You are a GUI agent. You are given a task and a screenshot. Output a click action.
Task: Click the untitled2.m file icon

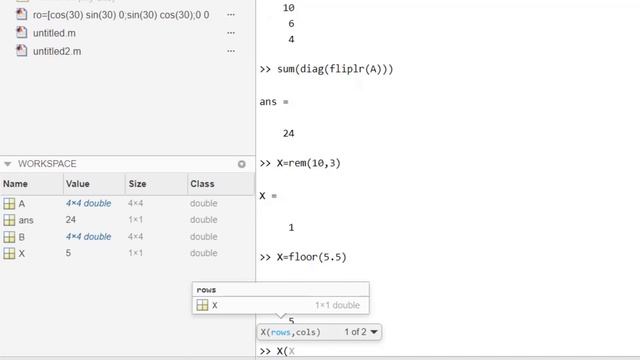click(22, 51)
